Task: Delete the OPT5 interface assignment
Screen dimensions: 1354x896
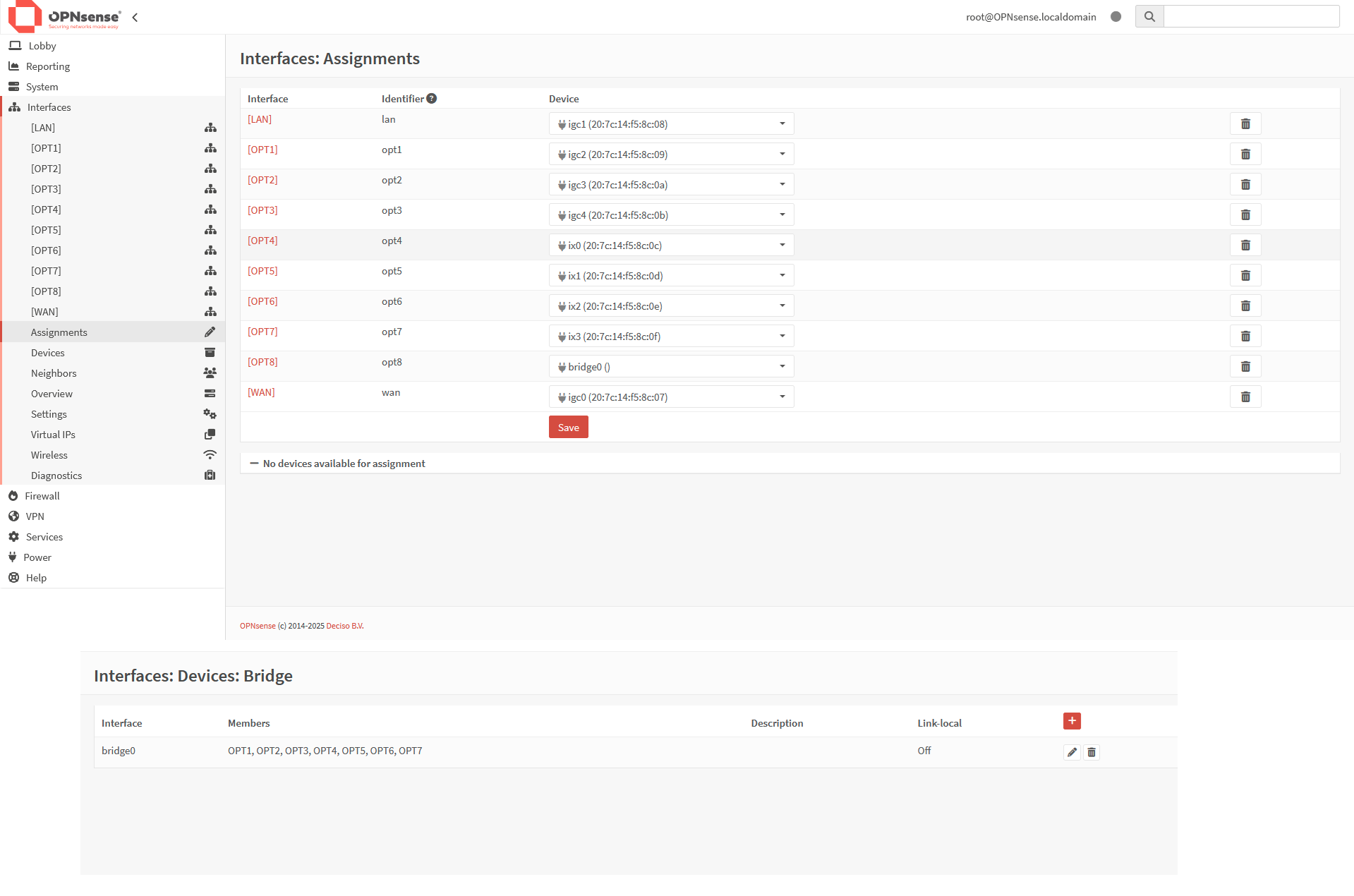Action: [1245, 276]
